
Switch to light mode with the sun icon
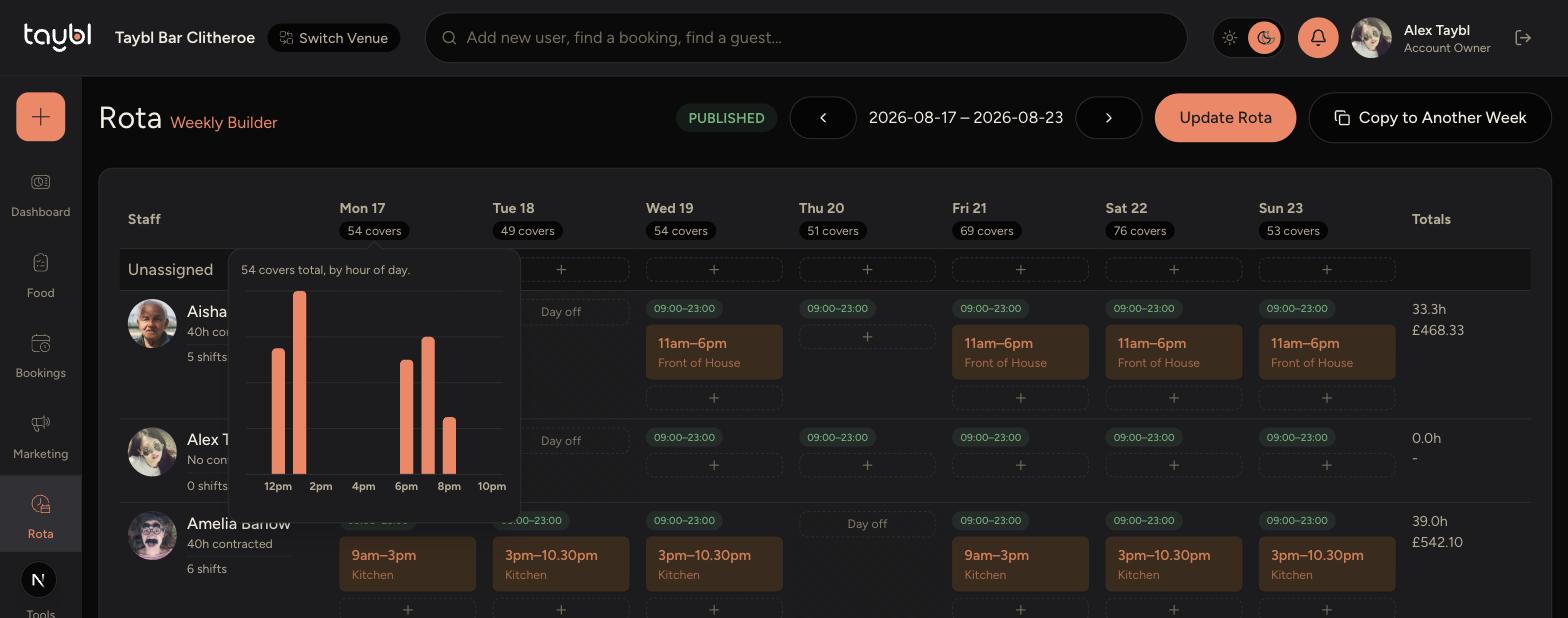1230,38
